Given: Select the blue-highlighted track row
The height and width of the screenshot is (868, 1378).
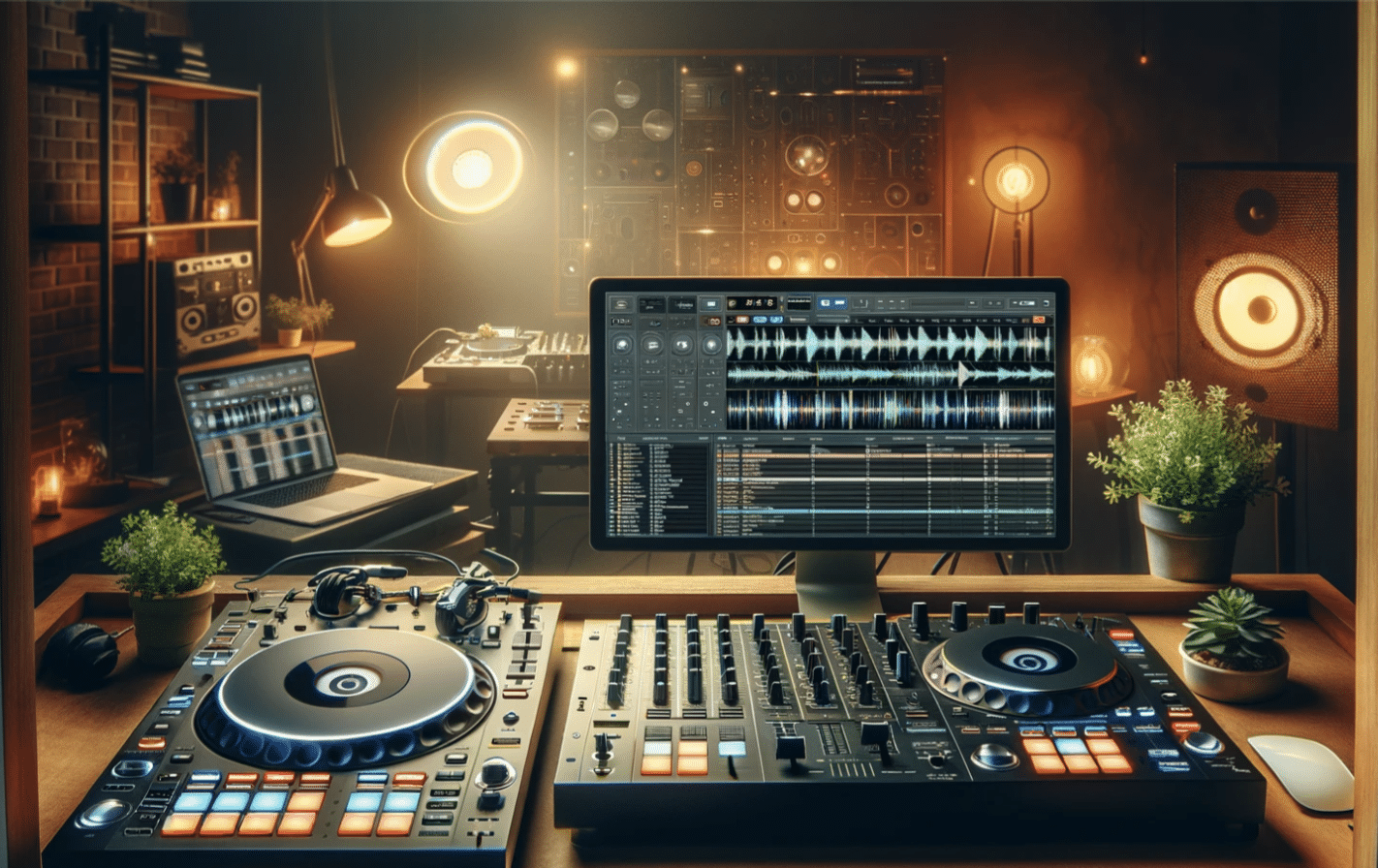Looking at the screenshot, I should point(886,511).
